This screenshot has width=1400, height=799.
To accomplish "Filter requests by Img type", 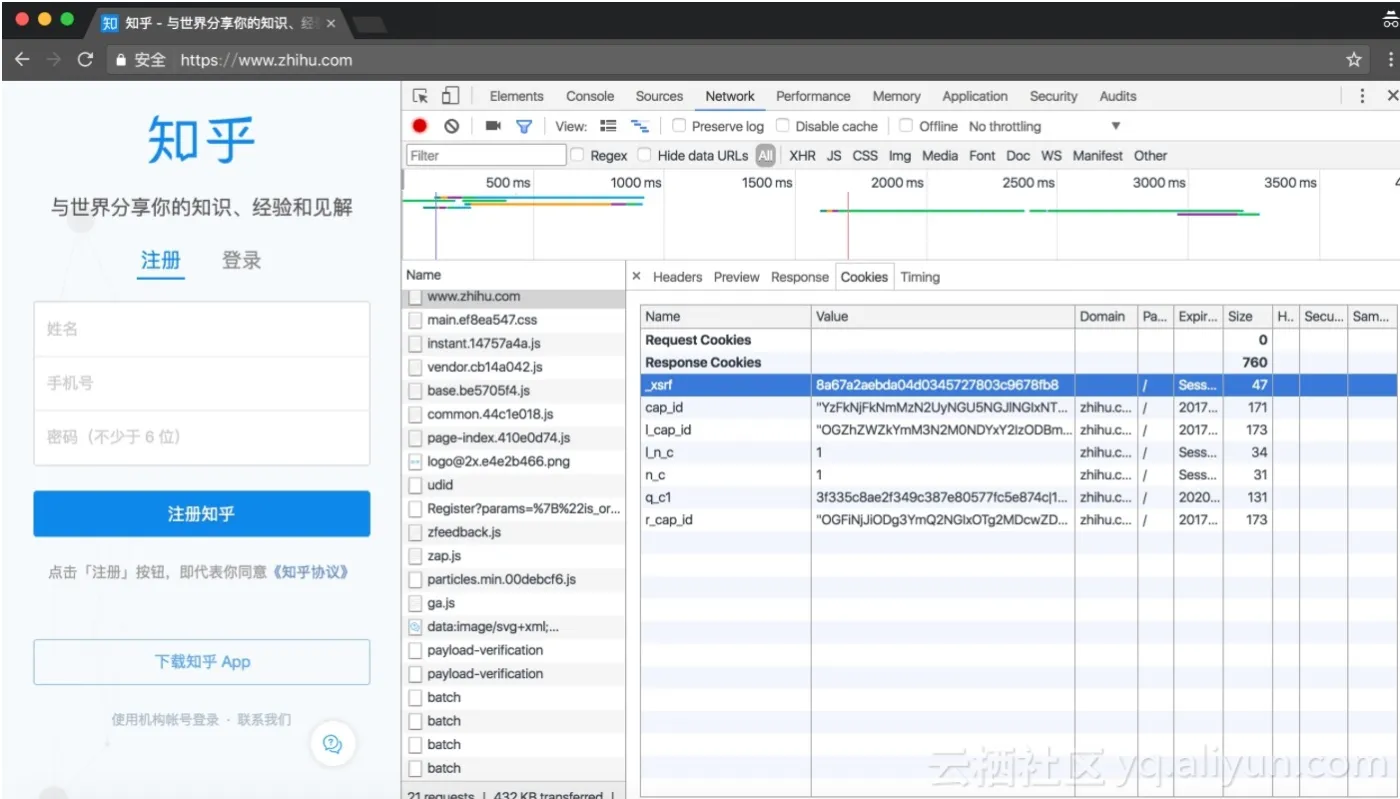I will (900, 155).
